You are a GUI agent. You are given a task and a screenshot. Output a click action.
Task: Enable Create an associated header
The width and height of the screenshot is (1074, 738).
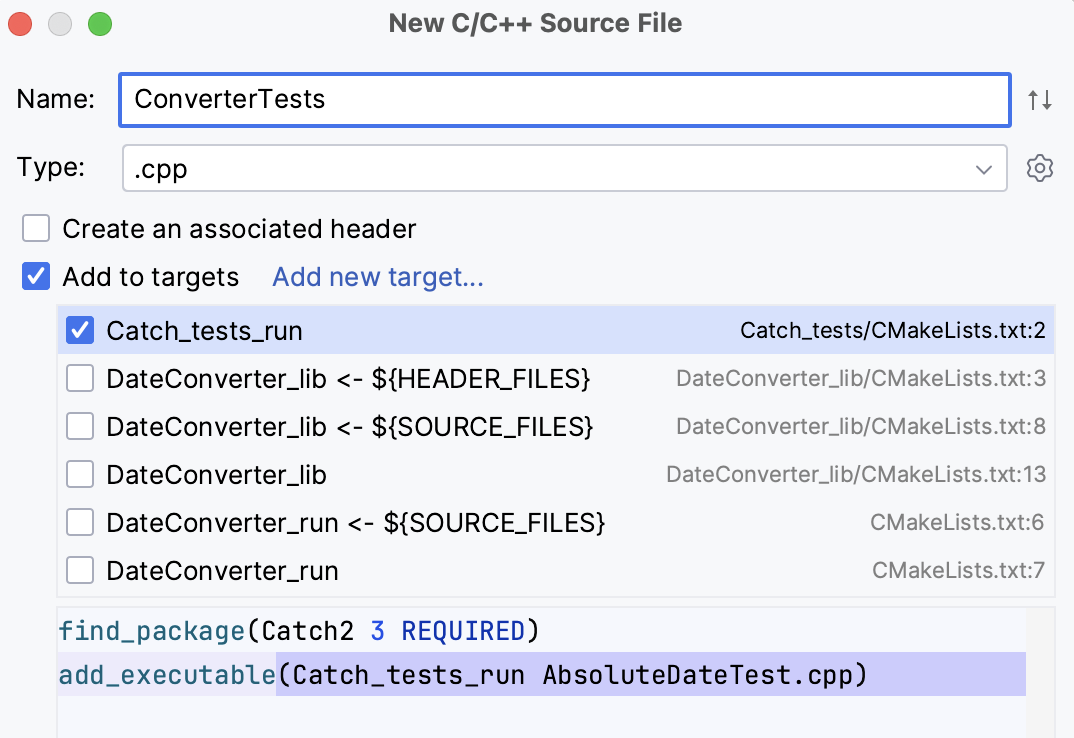(x=36, y=228)
